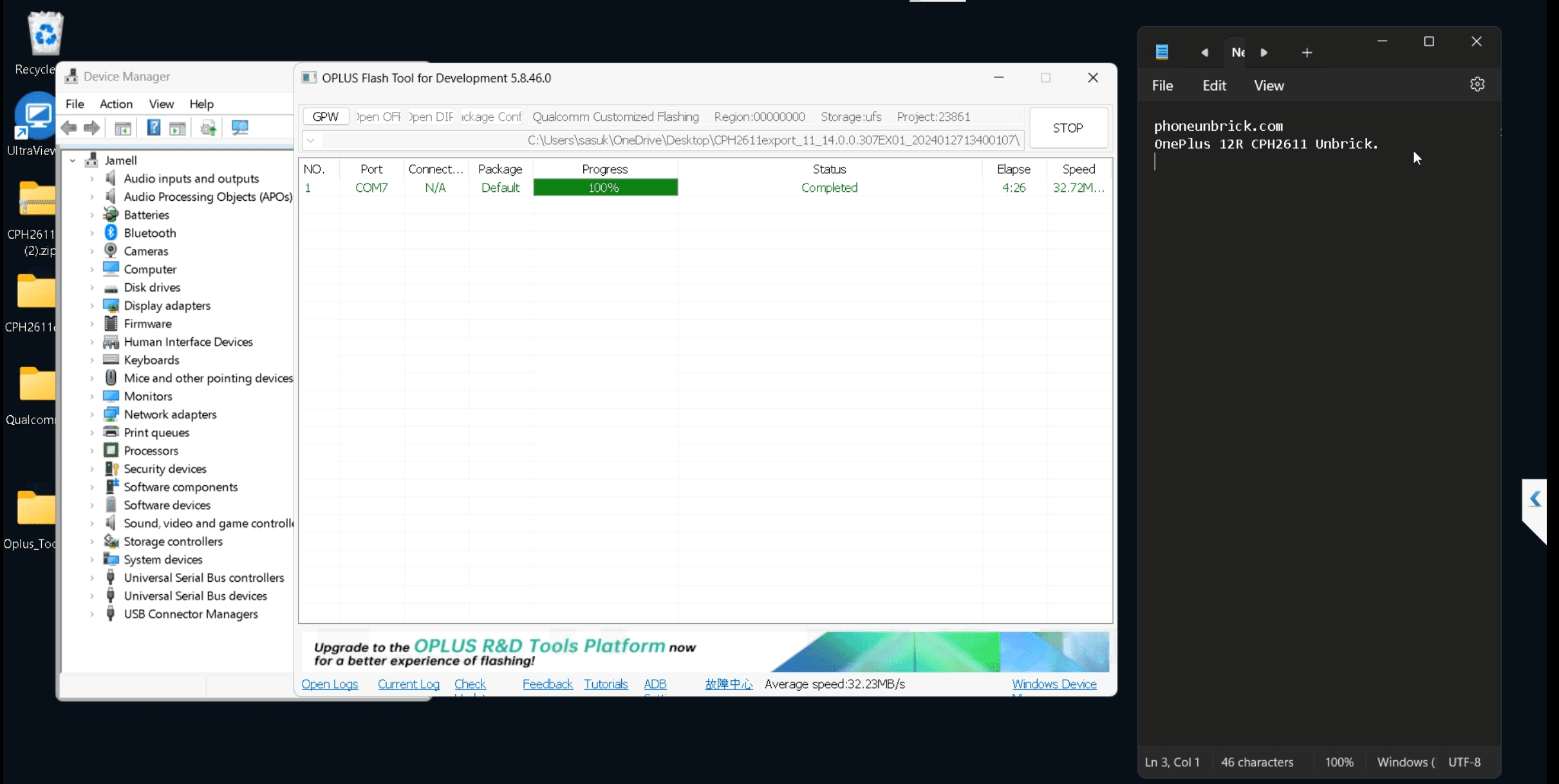Click the Progress column header
This screenshot has height=784, width=1559.
[605, 169]
